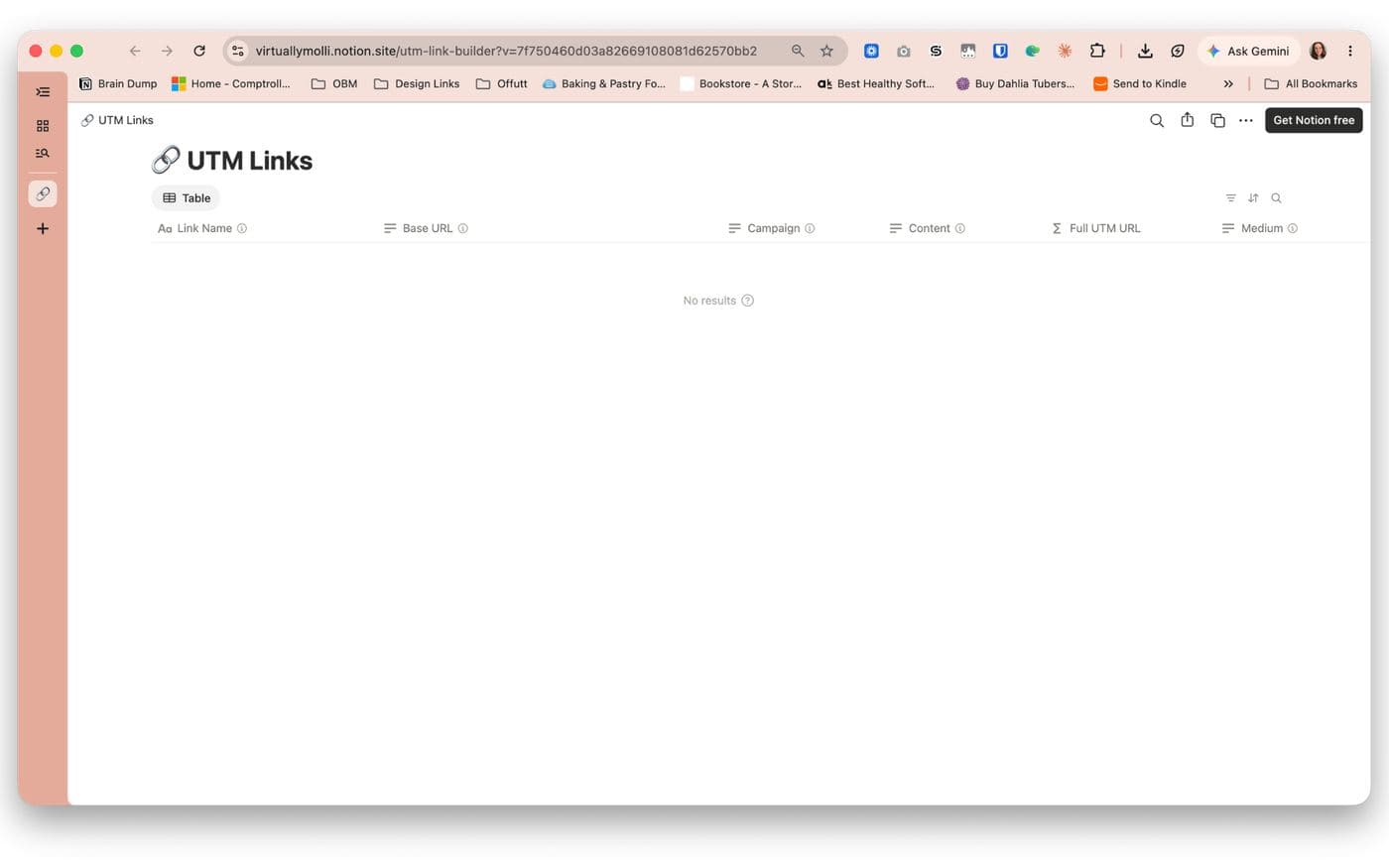Expand the Notion sidebar menu icon

coord(43,92)
